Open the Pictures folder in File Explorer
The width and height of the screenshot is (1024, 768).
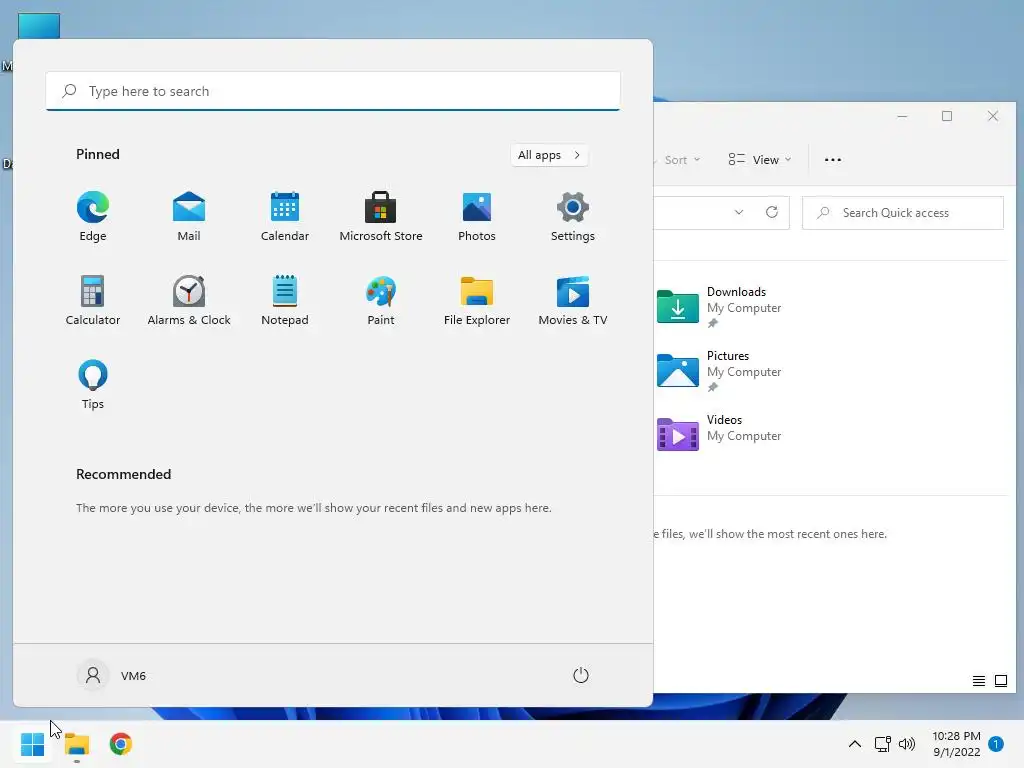[x=719, y=370]
